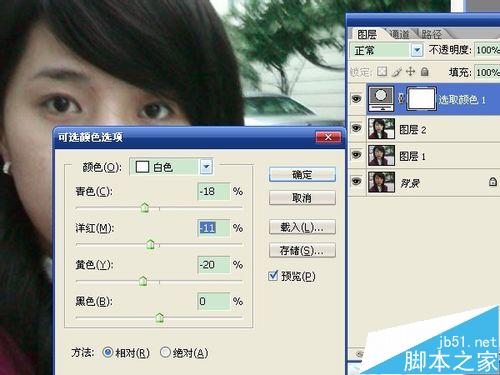The height and width of the screenshot is (375, 500).
Task: Click the lock position move icon
Action: (410, 72)
